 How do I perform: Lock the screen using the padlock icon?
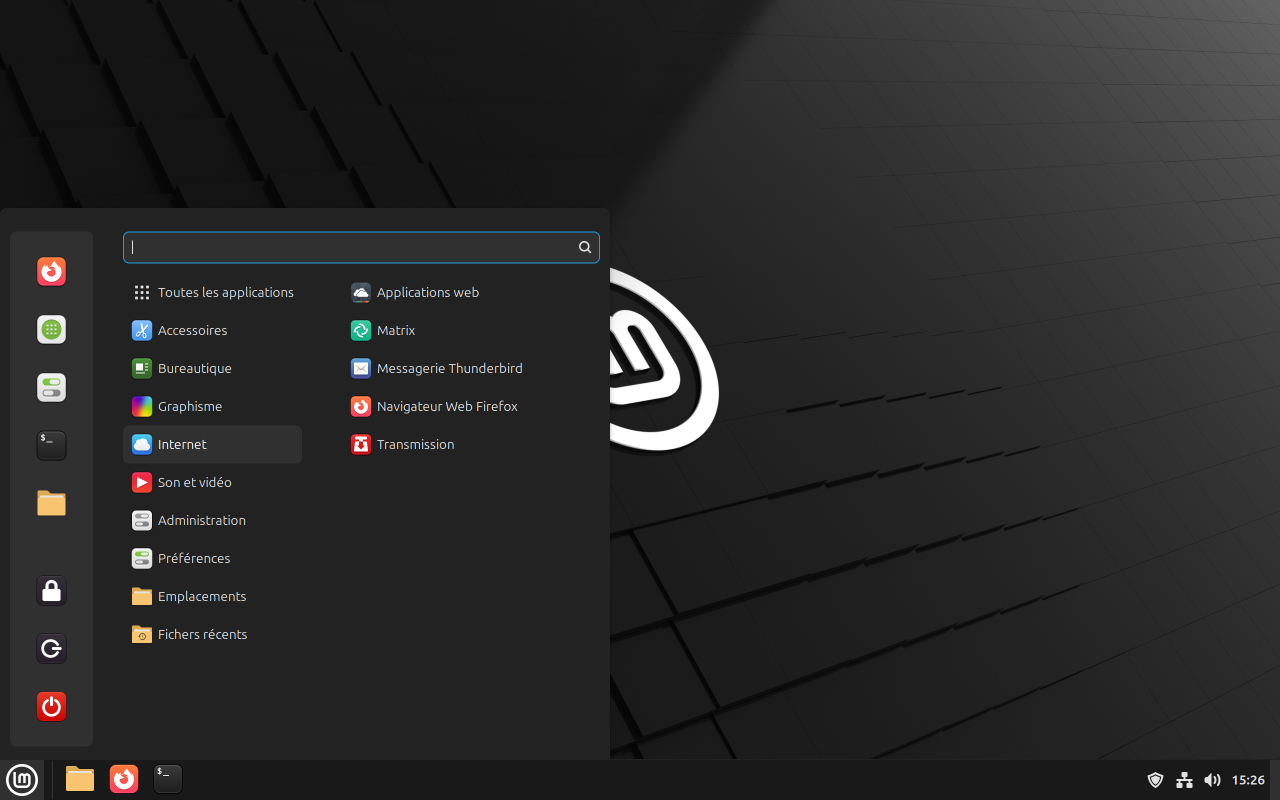pyautogui.click(x=51, y=590)
